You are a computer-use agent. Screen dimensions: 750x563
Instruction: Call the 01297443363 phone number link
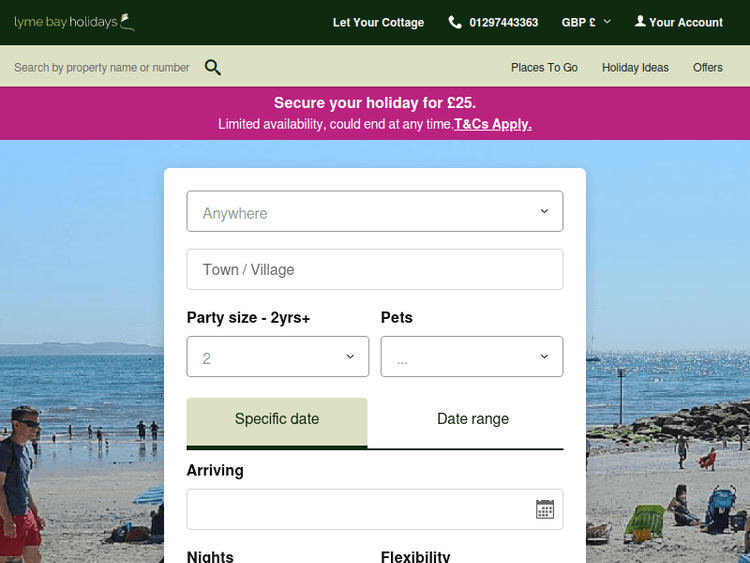click(x=504, y=22)
